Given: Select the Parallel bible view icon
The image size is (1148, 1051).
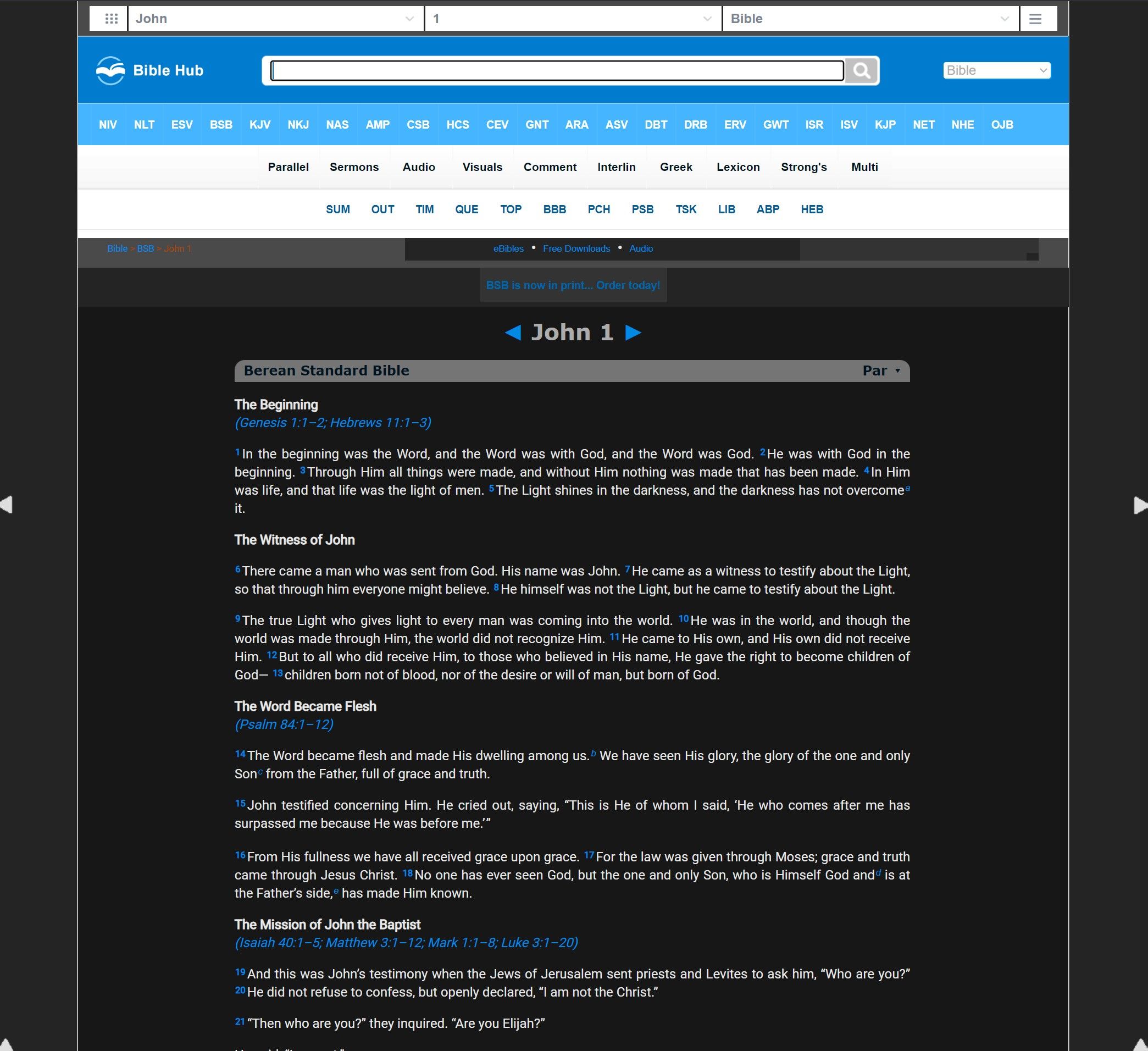Looking at the screenshot, I should 288,167.
